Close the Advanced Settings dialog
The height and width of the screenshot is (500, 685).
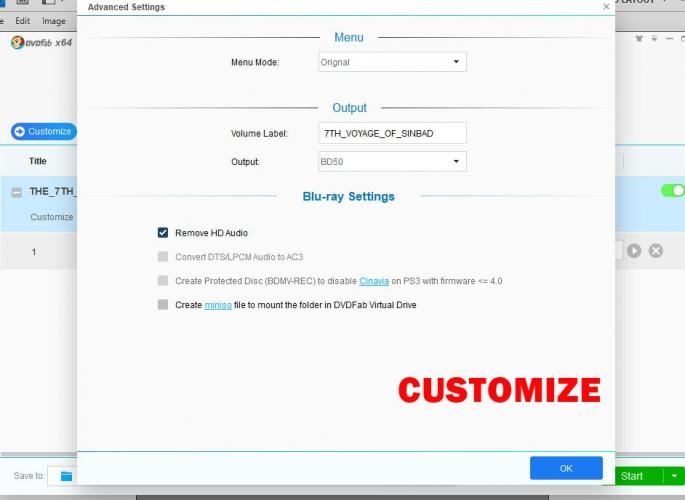pyautogui.click(x=606, y=7)
